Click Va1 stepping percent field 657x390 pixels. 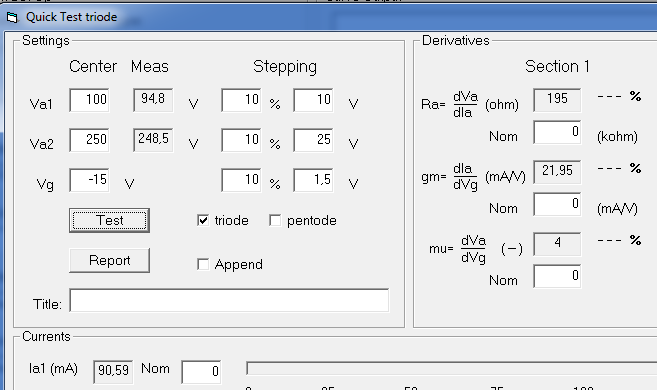tap(241, 100)
